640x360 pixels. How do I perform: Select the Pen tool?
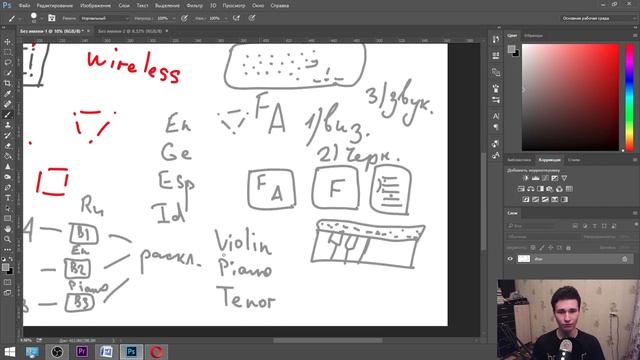[7, 187]
